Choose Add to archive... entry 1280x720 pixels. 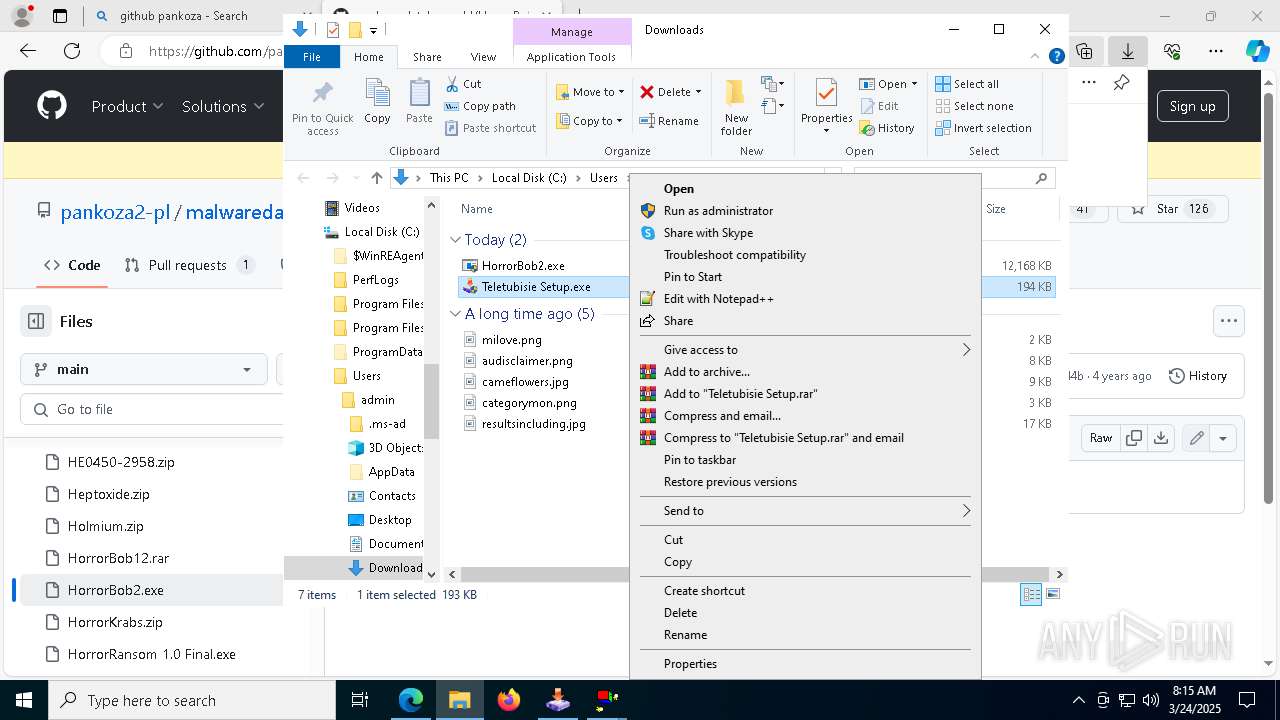point(805,372)
